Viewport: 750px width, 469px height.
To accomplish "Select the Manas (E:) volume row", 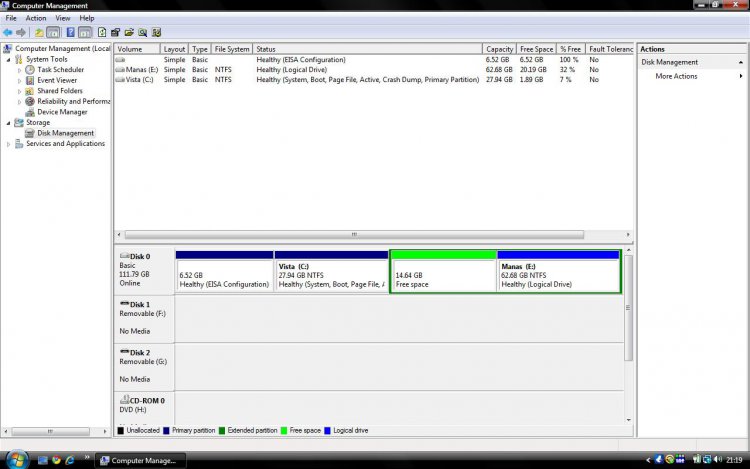I will click(x=374, y=70).
